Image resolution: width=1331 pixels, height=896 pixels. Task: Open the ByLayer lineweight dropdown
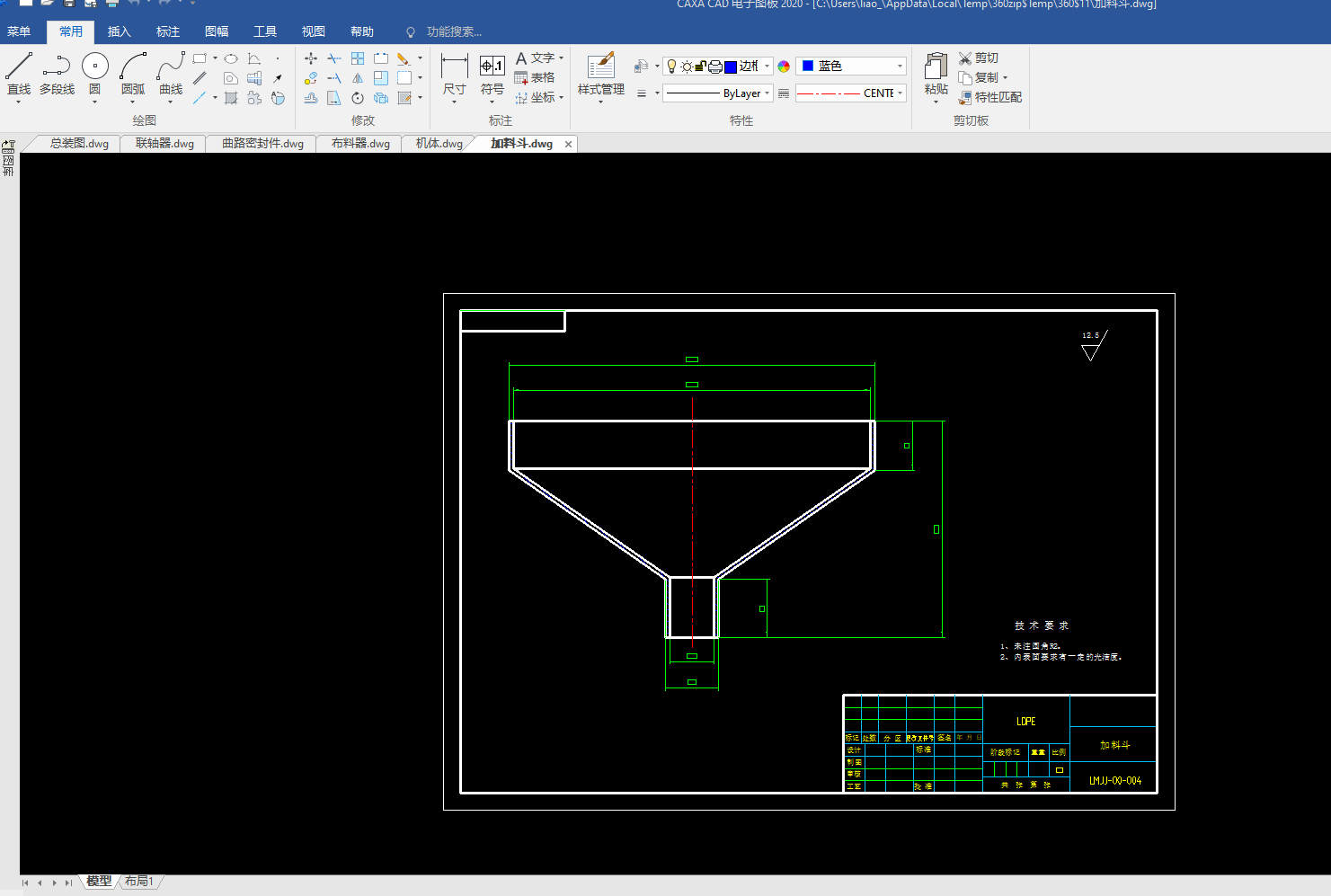(717, 93)
